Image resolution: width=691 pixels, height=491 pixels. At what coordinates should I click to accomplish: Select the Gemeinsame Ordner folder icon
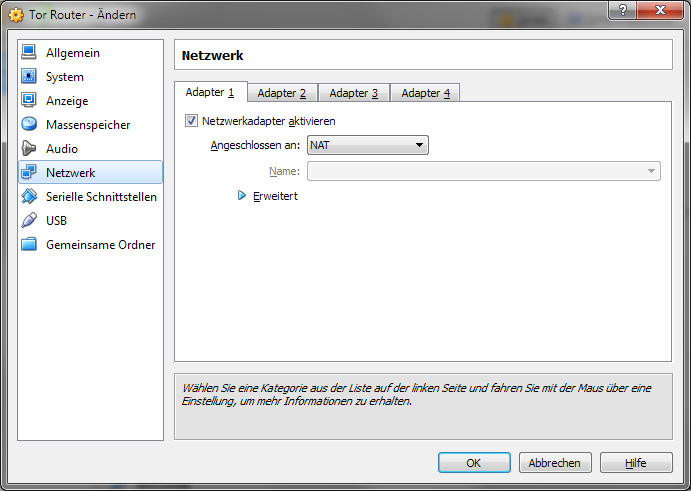pos(29,245)
